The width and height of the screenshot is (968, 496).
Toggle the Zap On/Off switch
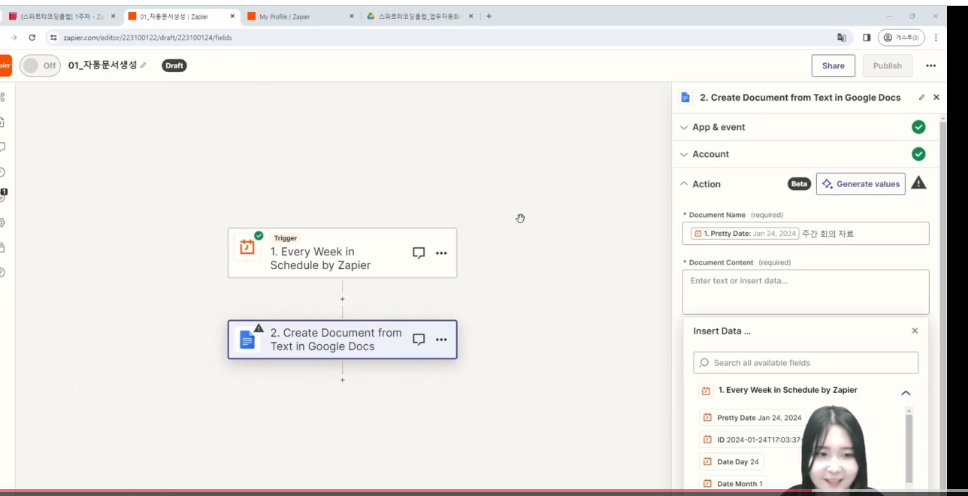(x=40, y=65)
